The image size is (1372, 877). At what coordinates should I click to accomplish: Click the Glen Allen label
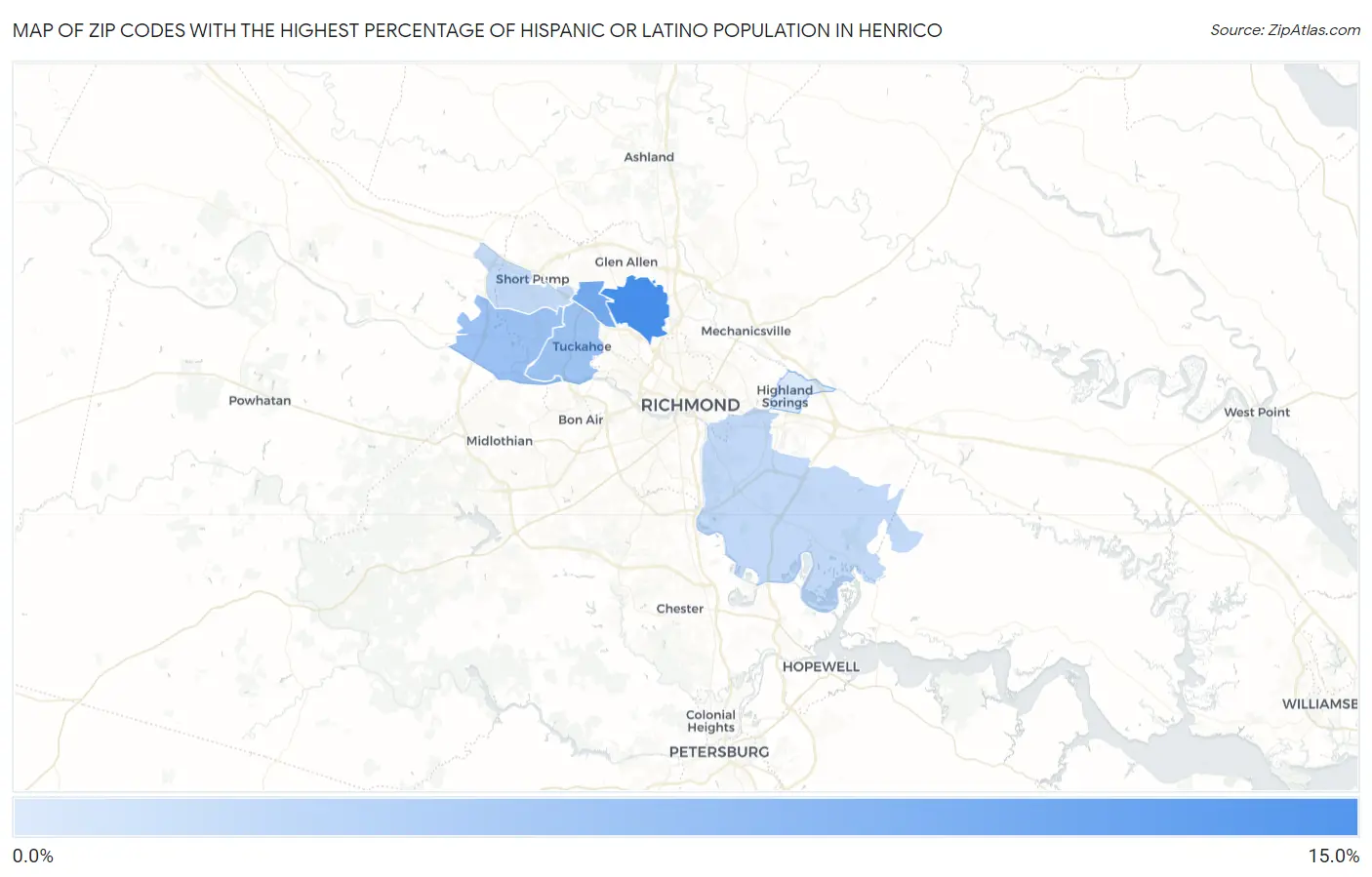click(x=625, y=261)
